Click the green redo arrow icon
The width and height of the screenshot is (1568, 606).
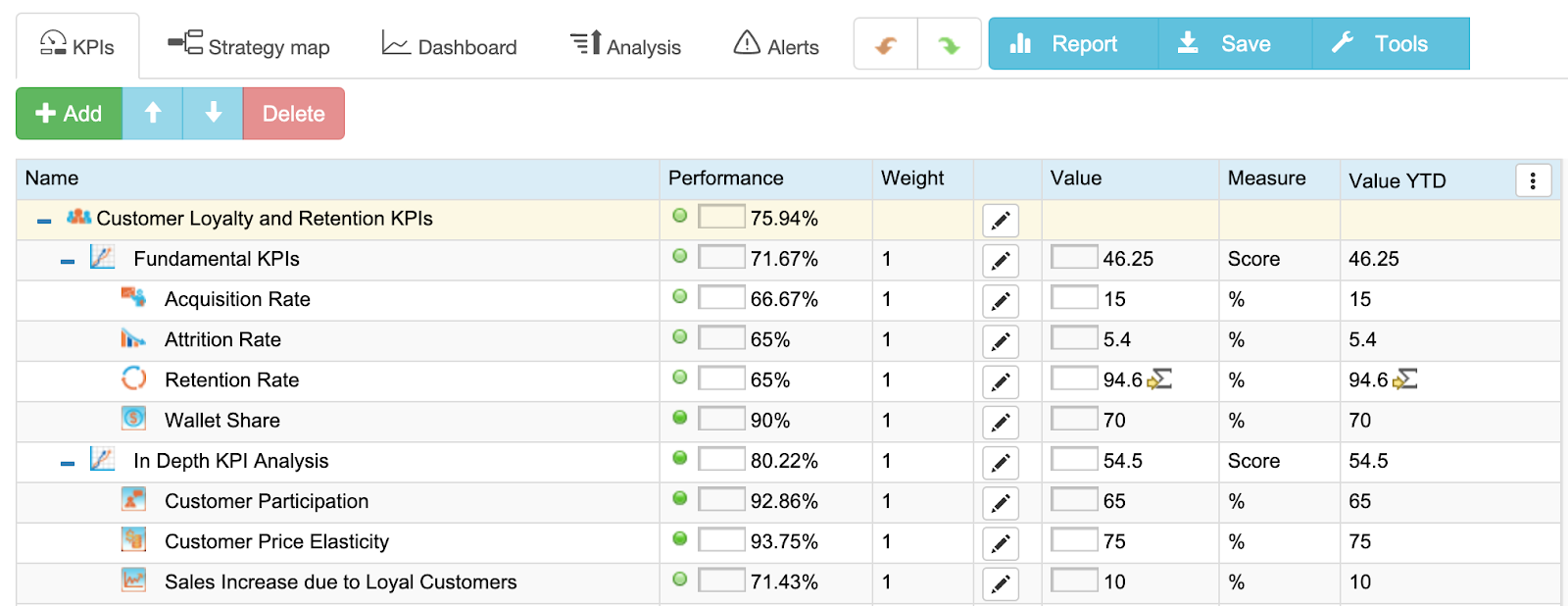pyautogui.click(x=949, y=44)
